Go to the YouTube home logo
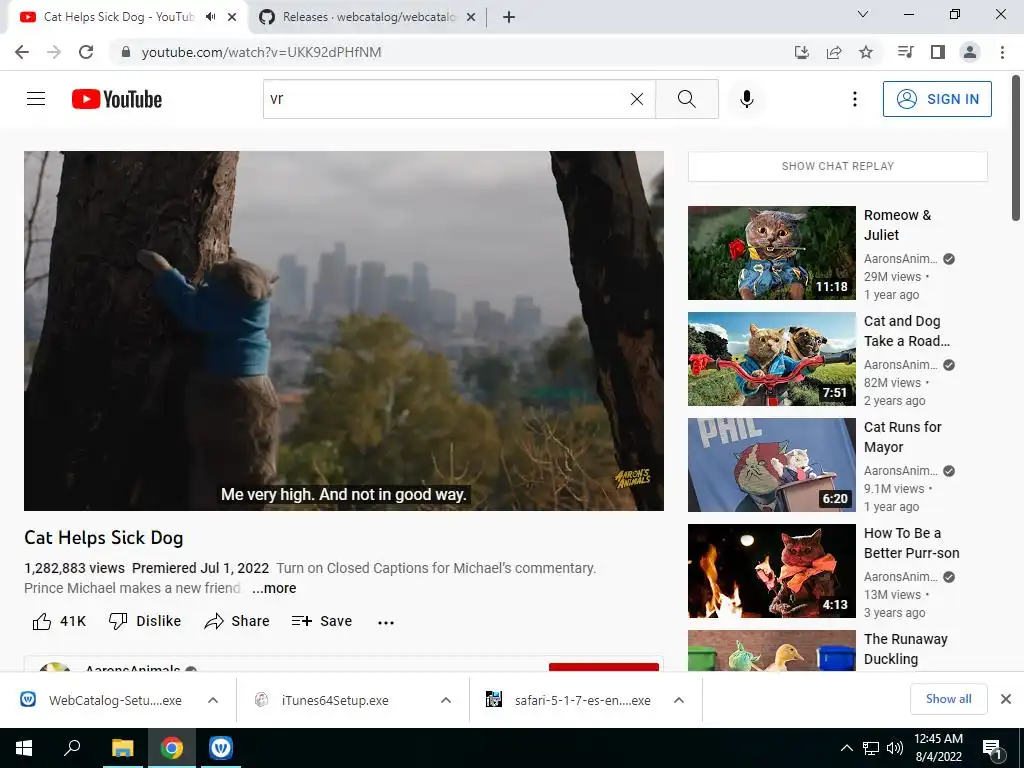The width and height of the screenshot is (1024, 768). pyautogui.click(x=117, y=99)
